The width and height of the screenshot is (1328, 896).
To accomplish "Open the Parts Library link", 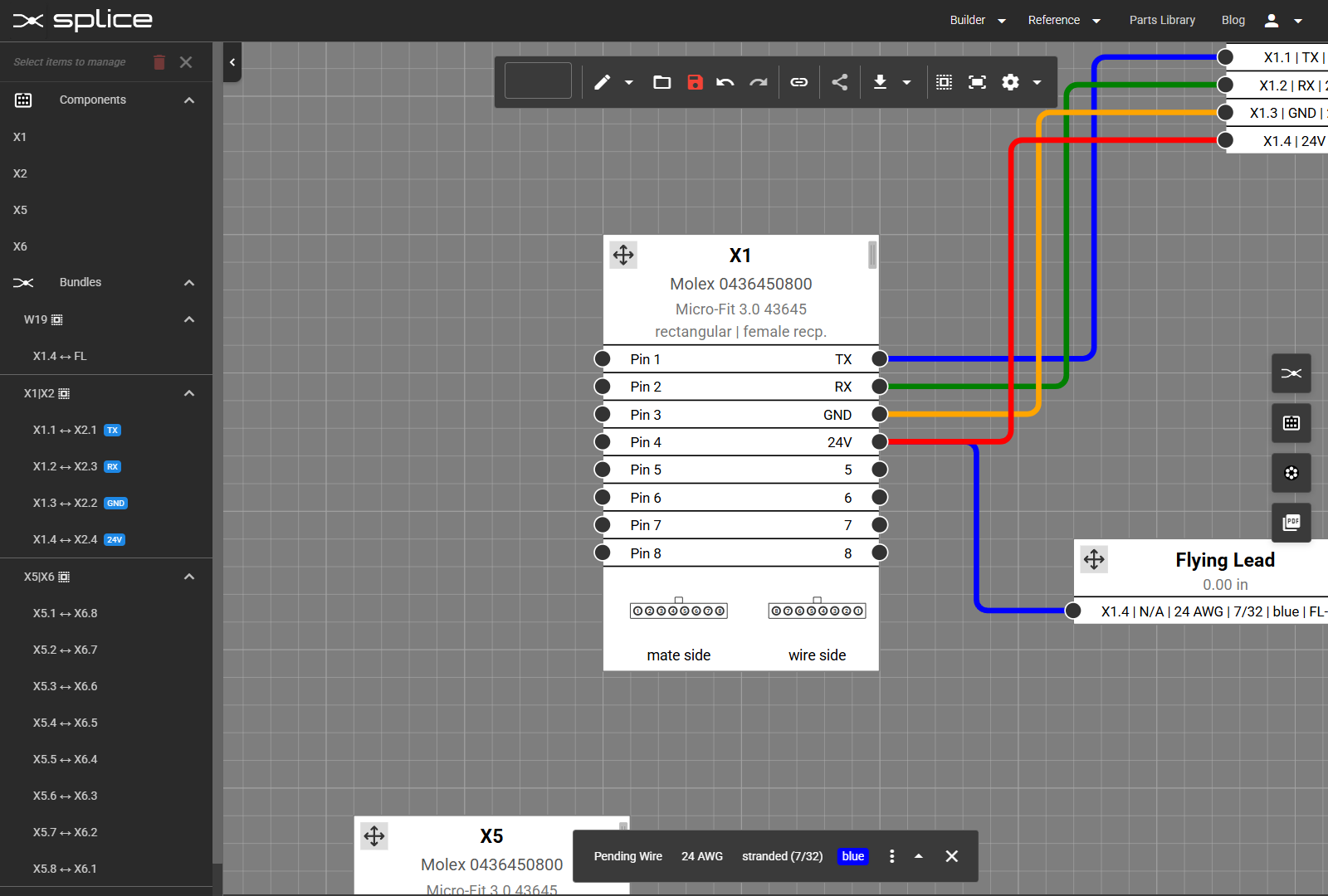I will coord(1162,20).
